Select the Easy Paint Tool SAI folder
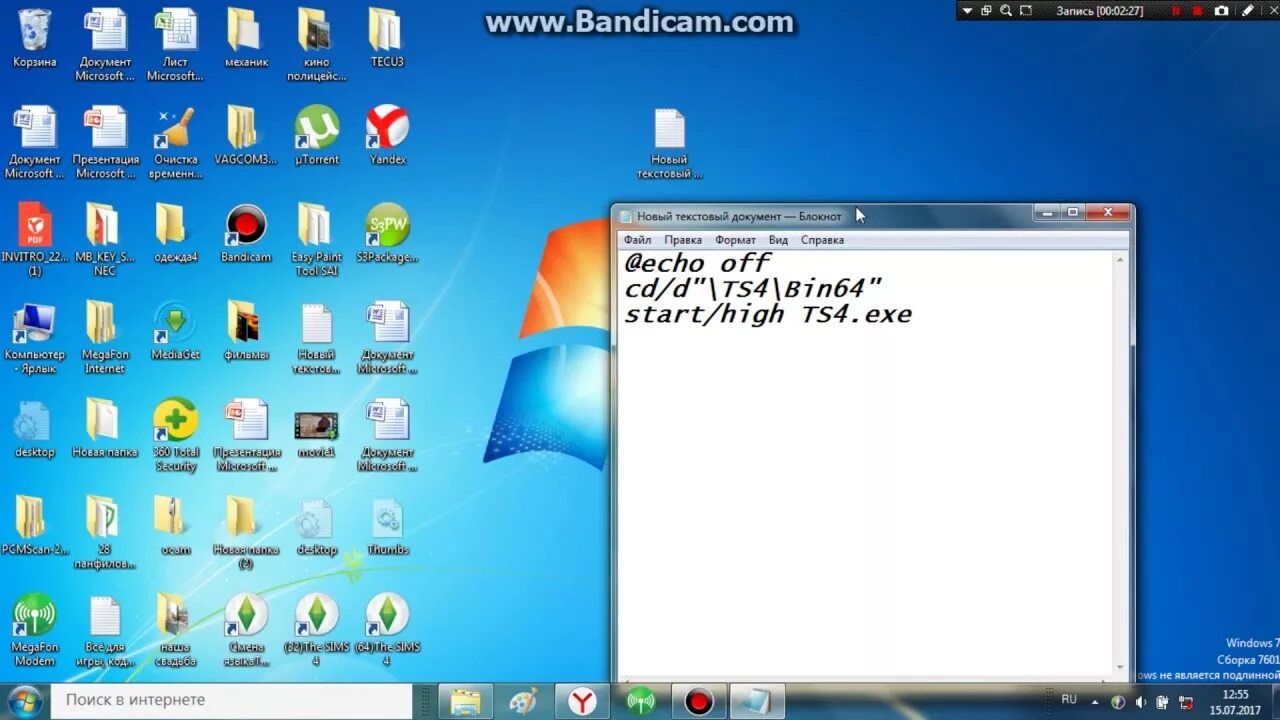Screen dimensions: 1280x720 coord(316,240)
